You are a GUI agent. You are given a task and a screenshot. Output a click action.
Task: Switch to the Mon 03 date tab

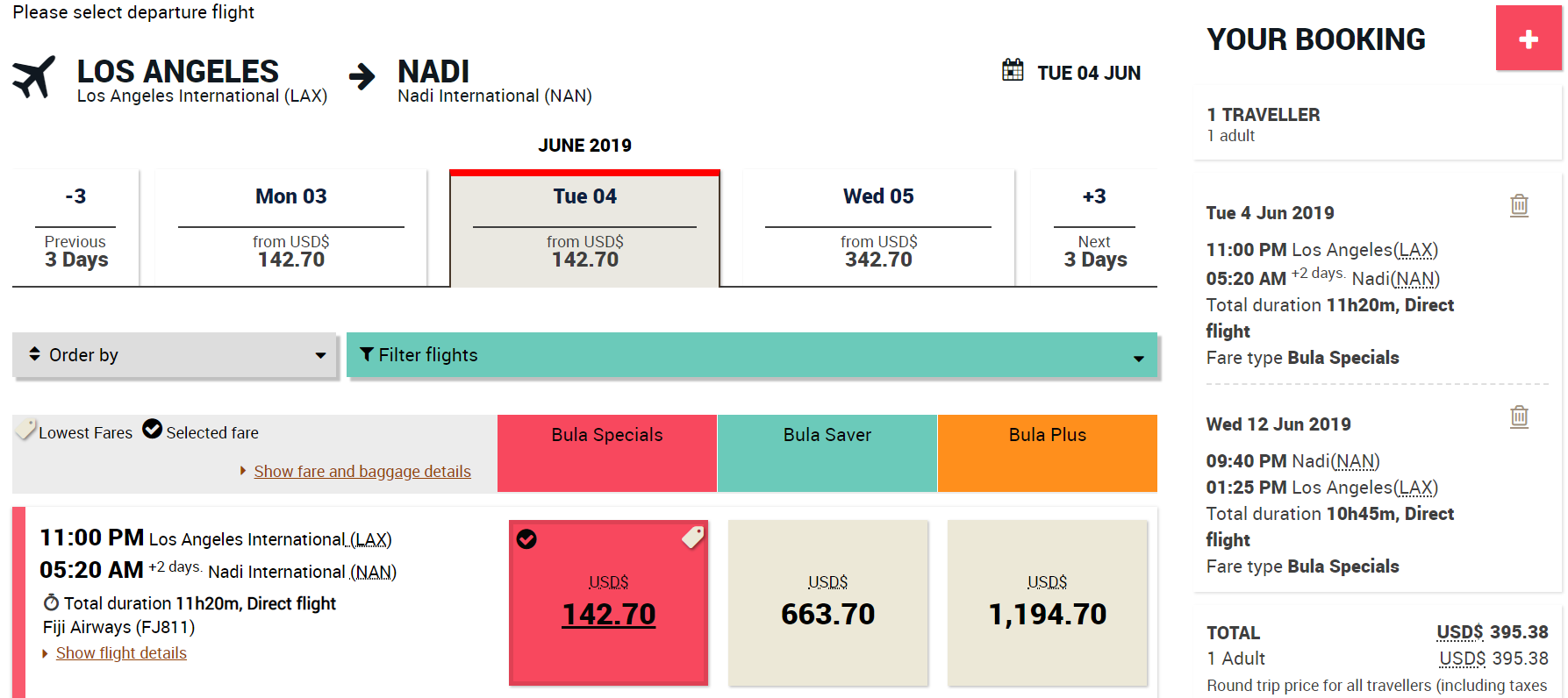coord(290,228)
